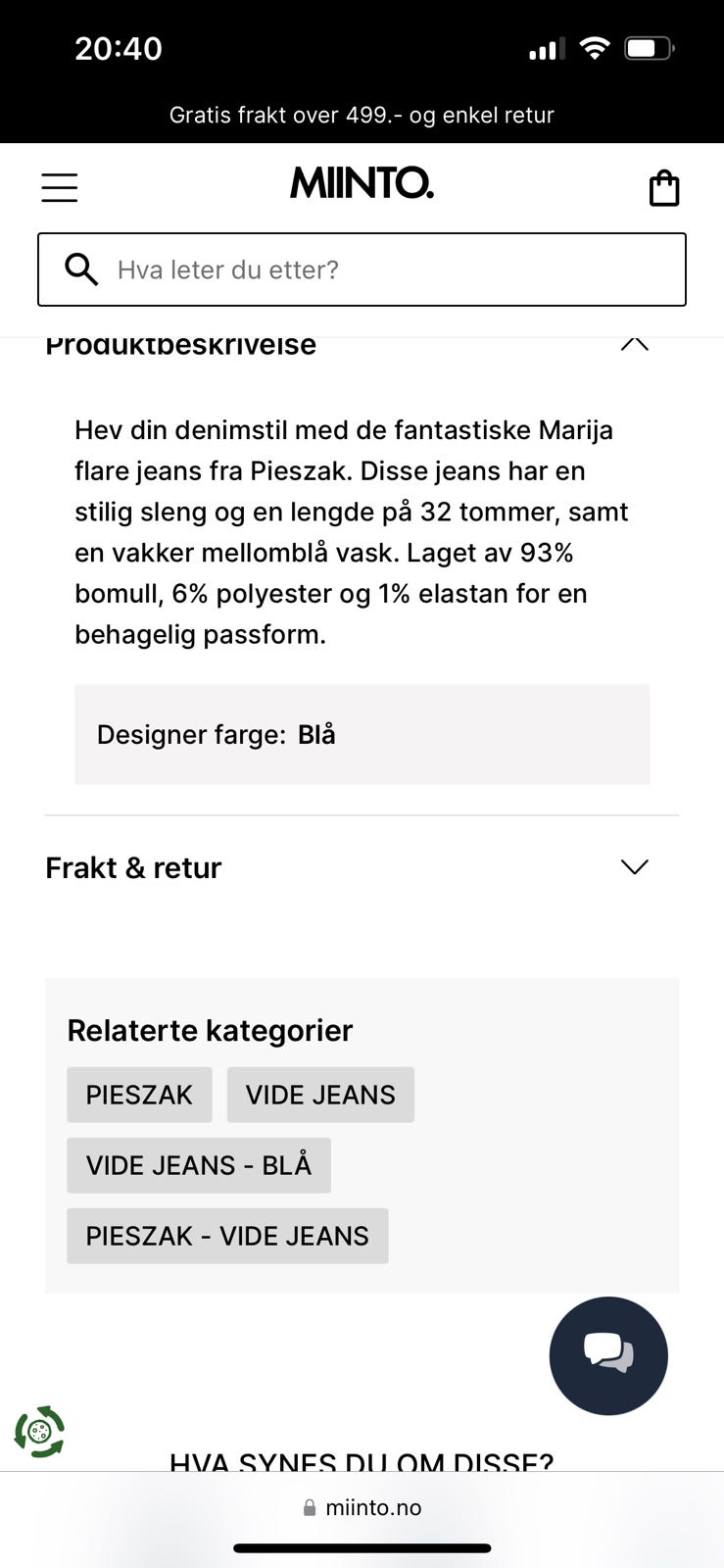The height and width of the screenshot is (1568, 724).
Task: Expand the Frakt & retur chevron
Action: tap(635, 866)
